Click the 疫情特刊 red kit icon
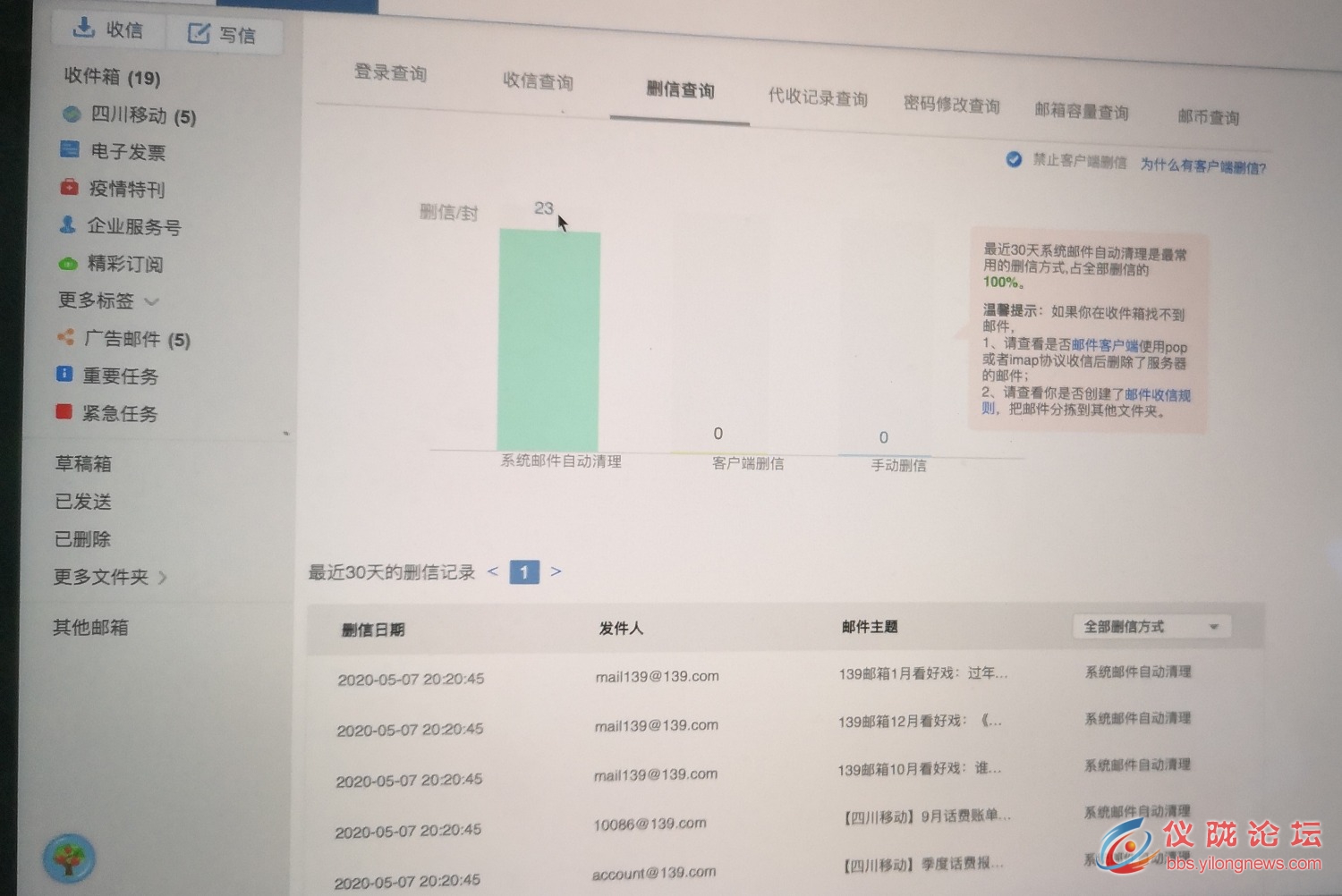 click(x=69, y=187)
